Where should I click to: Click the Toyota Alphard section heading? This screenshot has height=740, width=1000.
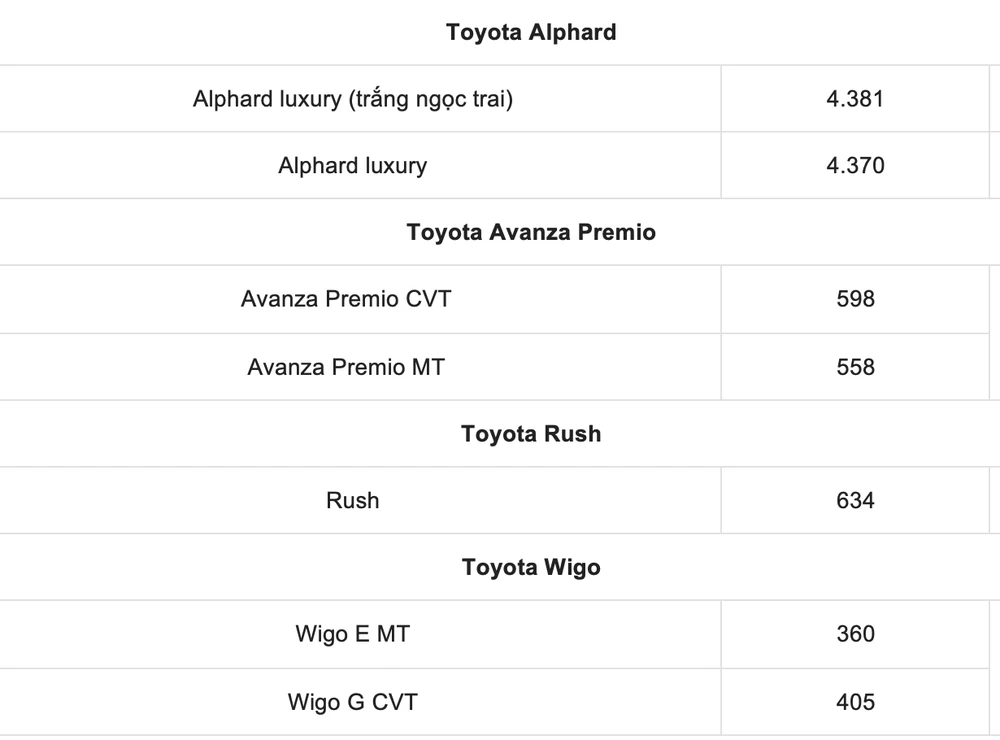click(x=531, y=32)
